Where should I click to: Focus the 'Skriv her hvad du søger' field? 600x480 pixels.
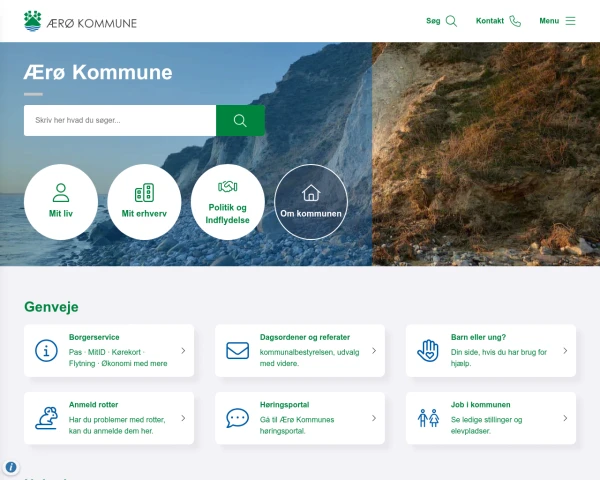[120, 121]
